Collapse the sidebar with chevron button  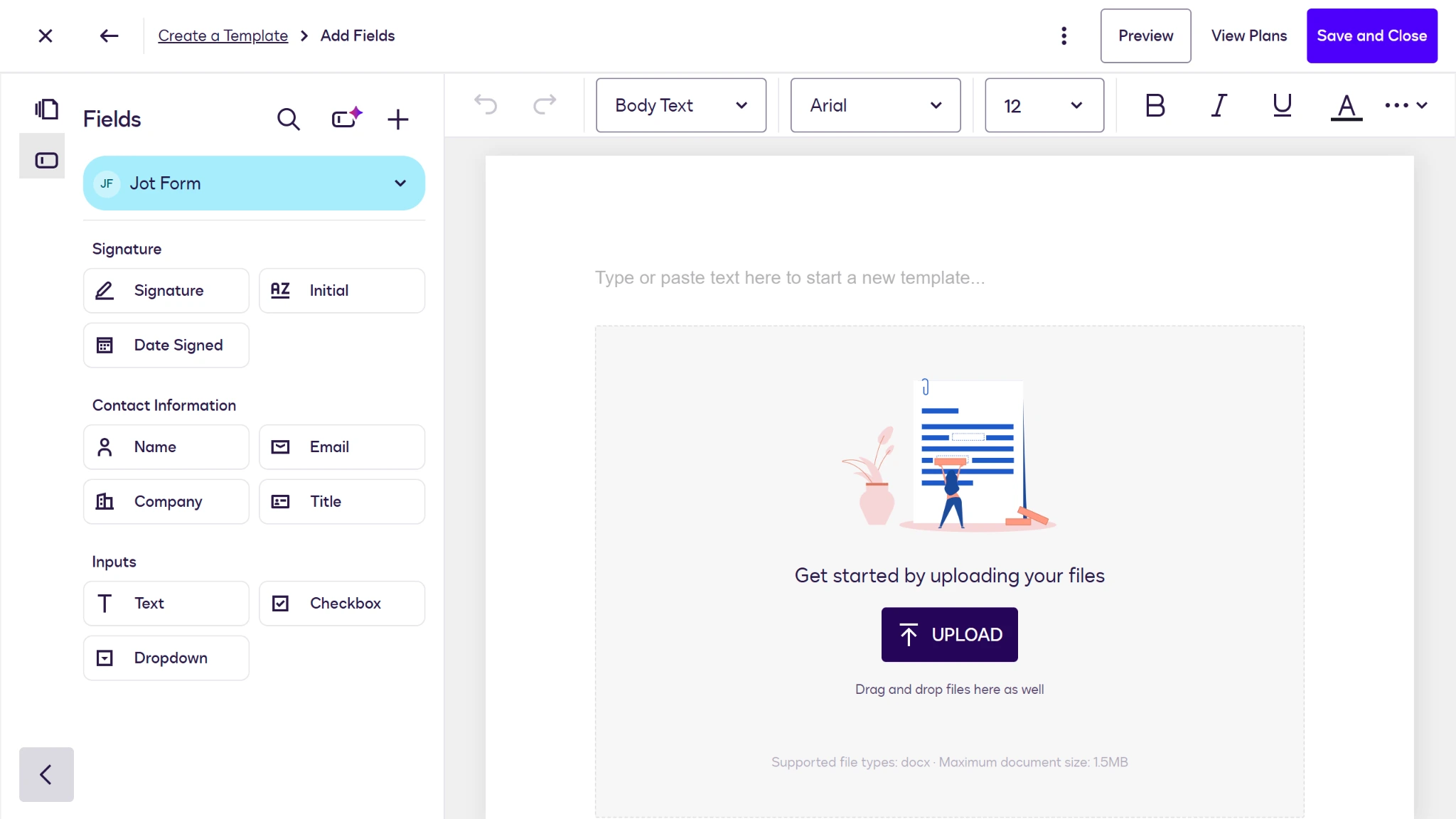[x=46, y=774]
